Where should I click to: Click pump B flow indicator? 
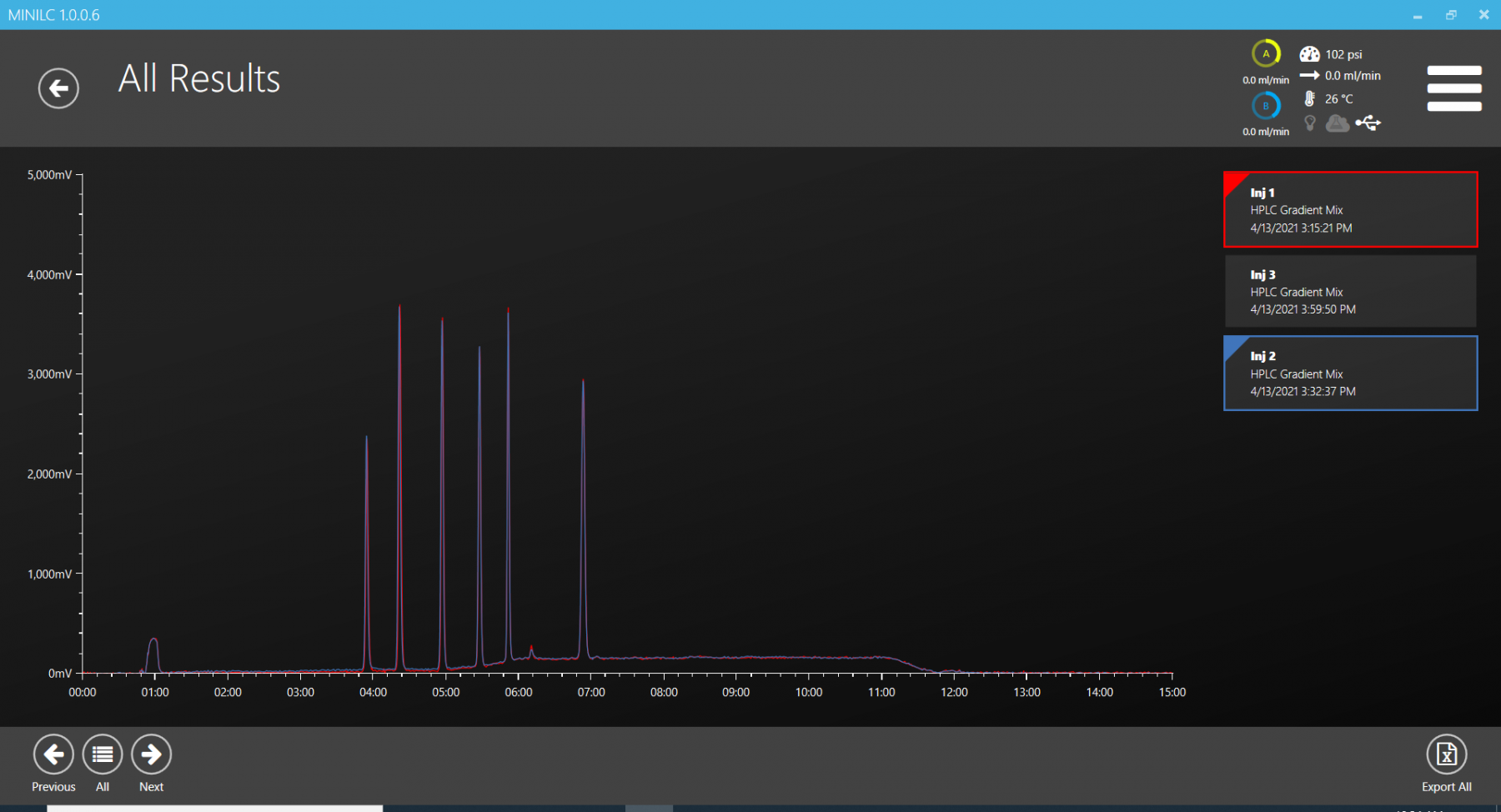pyautogui.click(x=1266, y=106)
